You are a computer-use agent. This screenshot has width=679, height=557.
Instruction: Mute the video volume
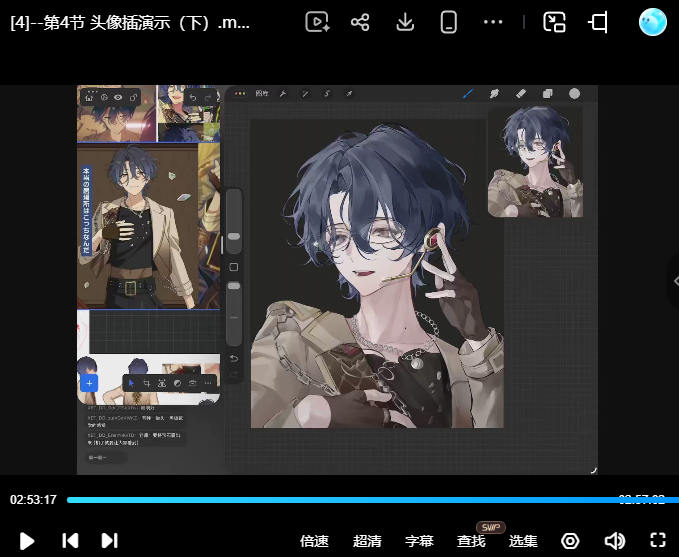pyautogui.click(x=614, y=541)
